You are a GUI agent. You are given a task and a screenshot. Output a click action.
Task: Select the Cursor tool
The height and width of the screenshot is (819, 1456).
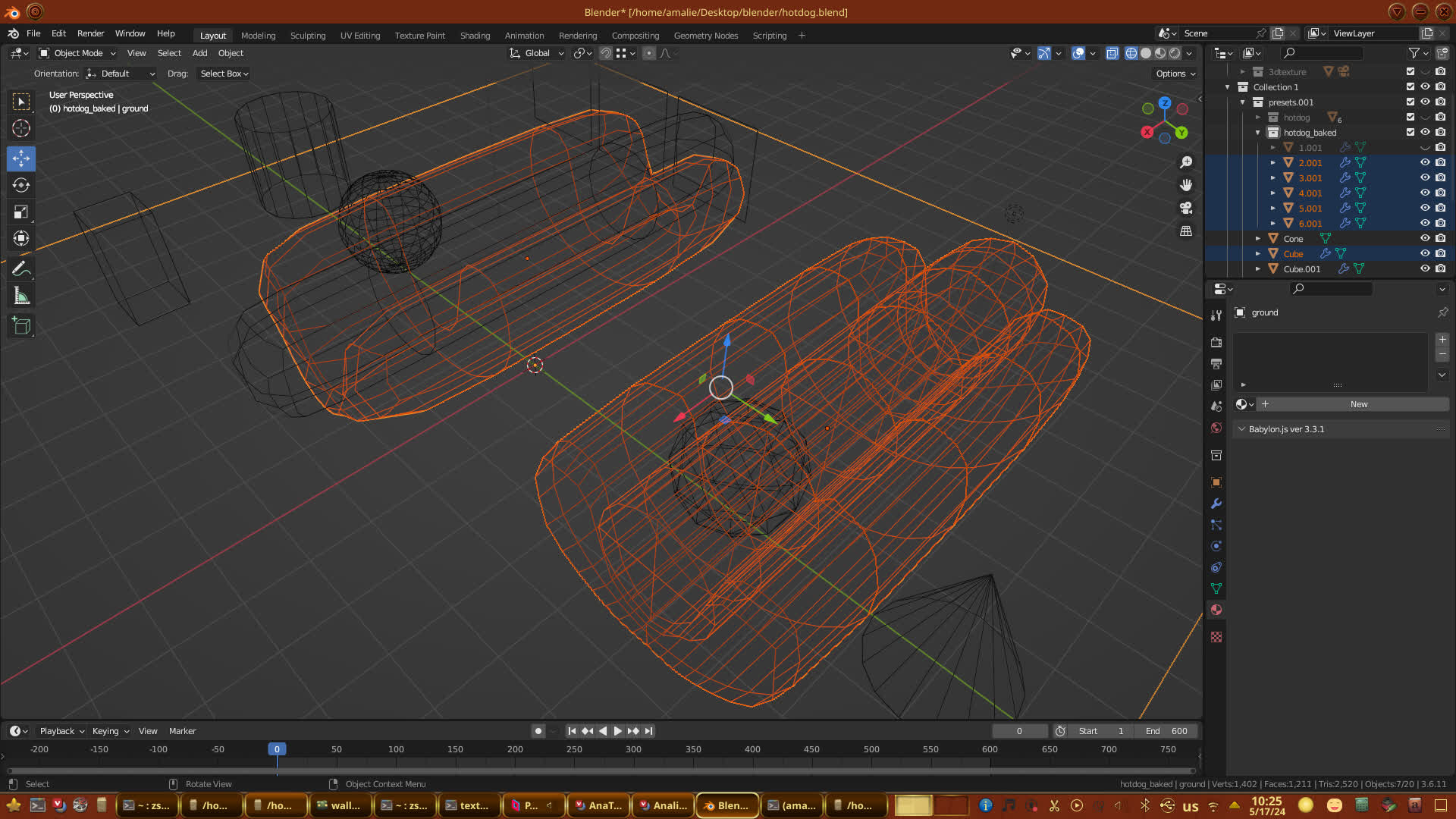tap(21, 128)
